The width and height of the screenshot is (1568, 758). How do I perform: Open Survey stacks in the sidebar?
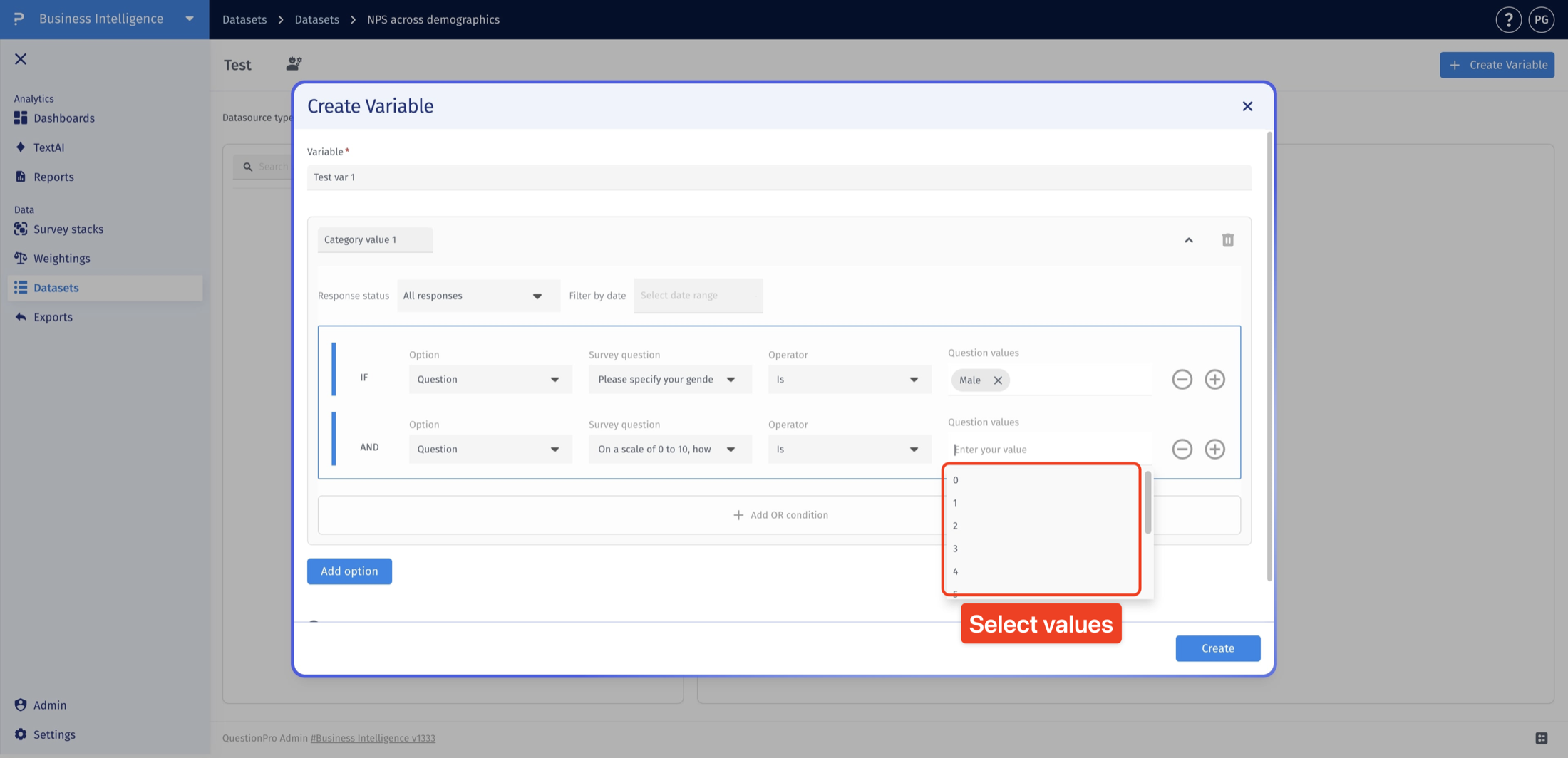pyautogui.click(x=68, y=229)
